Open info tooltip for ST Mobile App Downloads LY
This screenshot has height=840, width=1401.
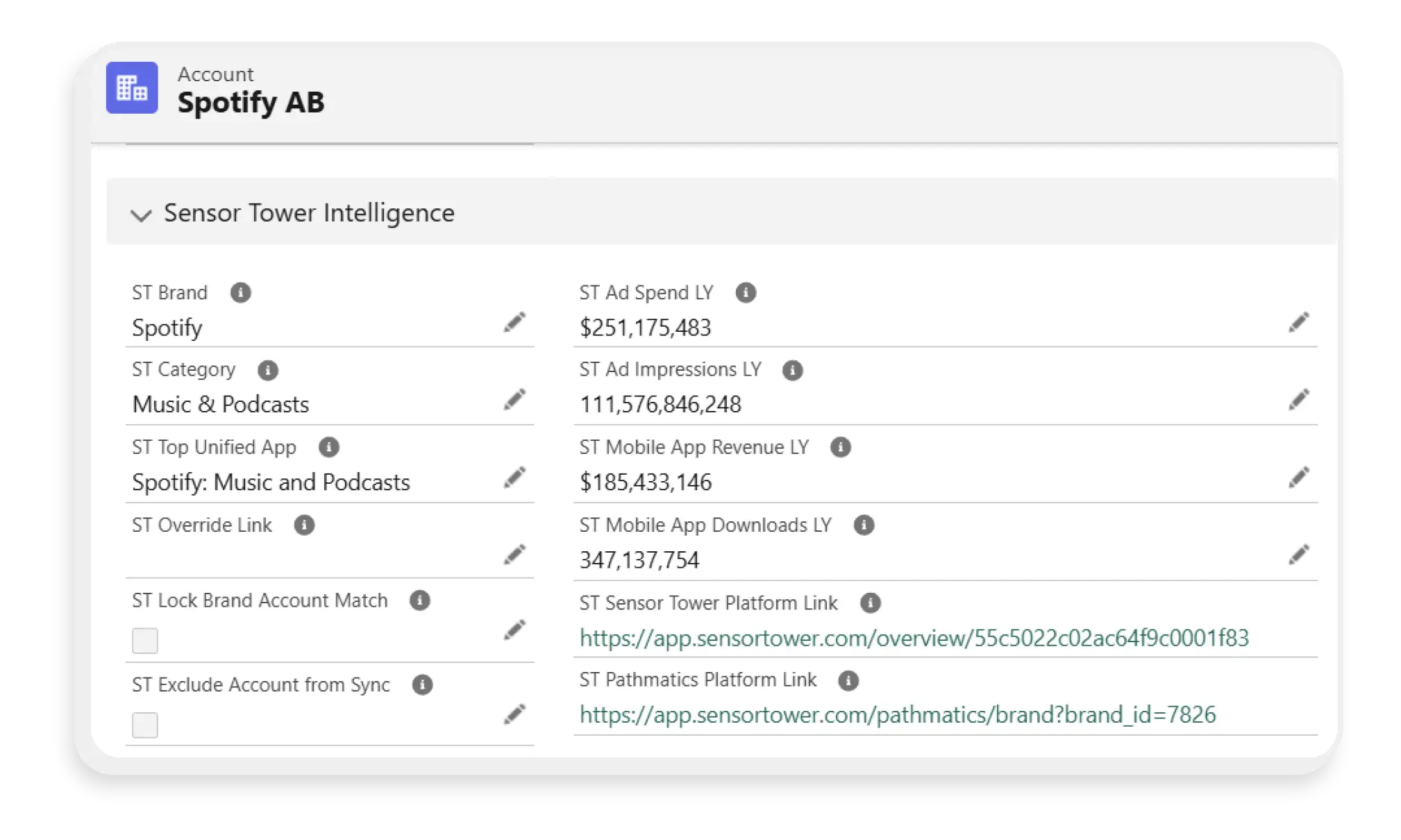(864, 525)
